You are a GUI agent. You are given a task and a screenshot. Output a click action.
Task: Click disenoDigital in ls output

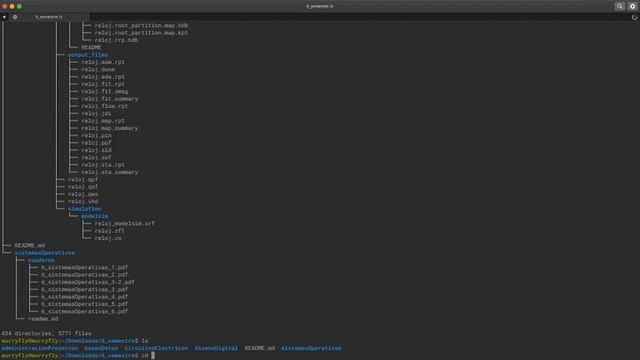pos(216,349)
